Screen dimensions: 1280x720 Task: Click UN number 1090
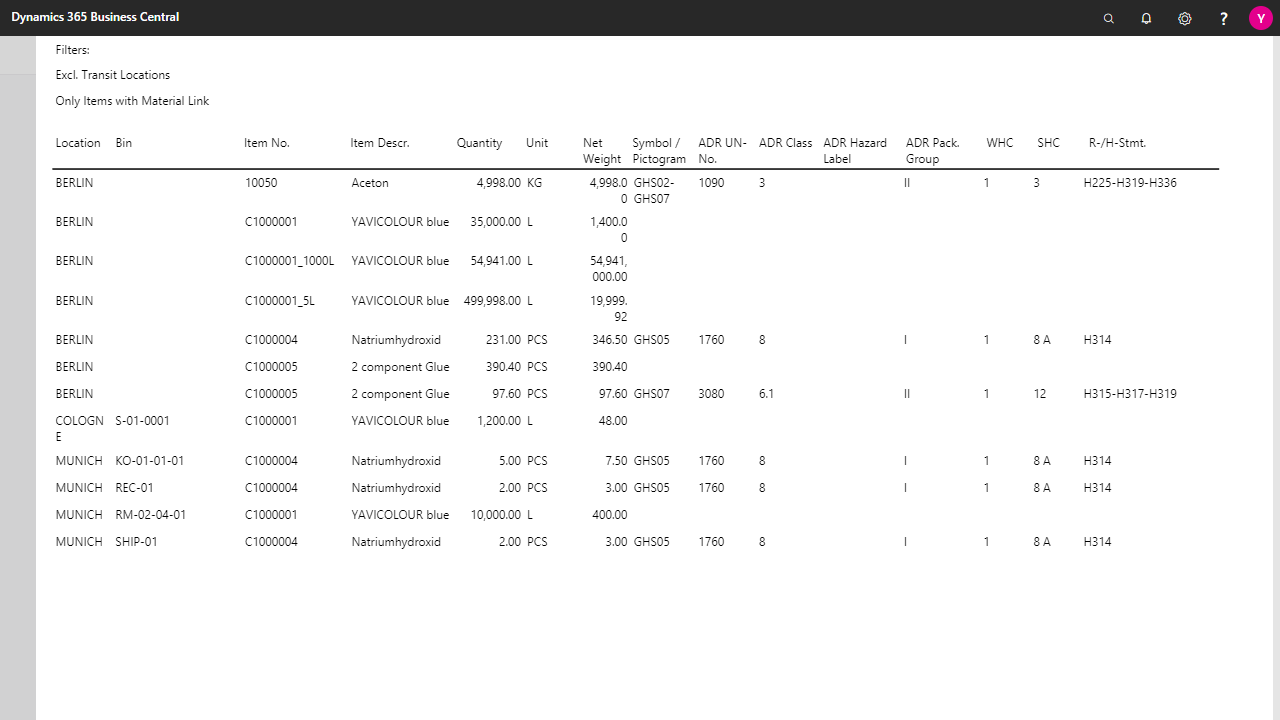coord(711,183)
